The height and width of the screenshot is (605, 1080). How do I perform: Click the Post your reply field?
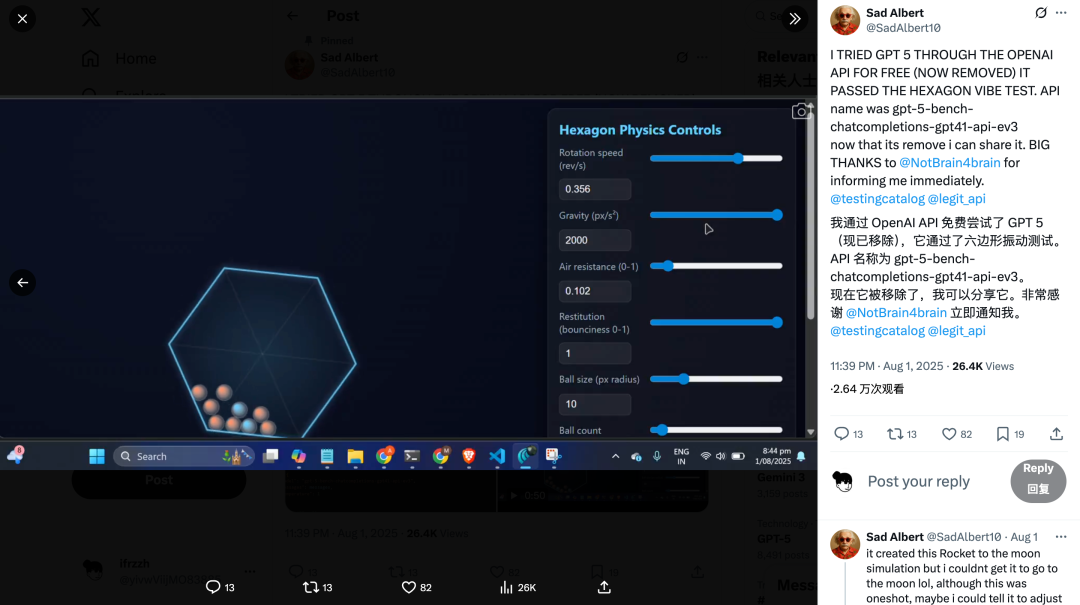point(918,482)
